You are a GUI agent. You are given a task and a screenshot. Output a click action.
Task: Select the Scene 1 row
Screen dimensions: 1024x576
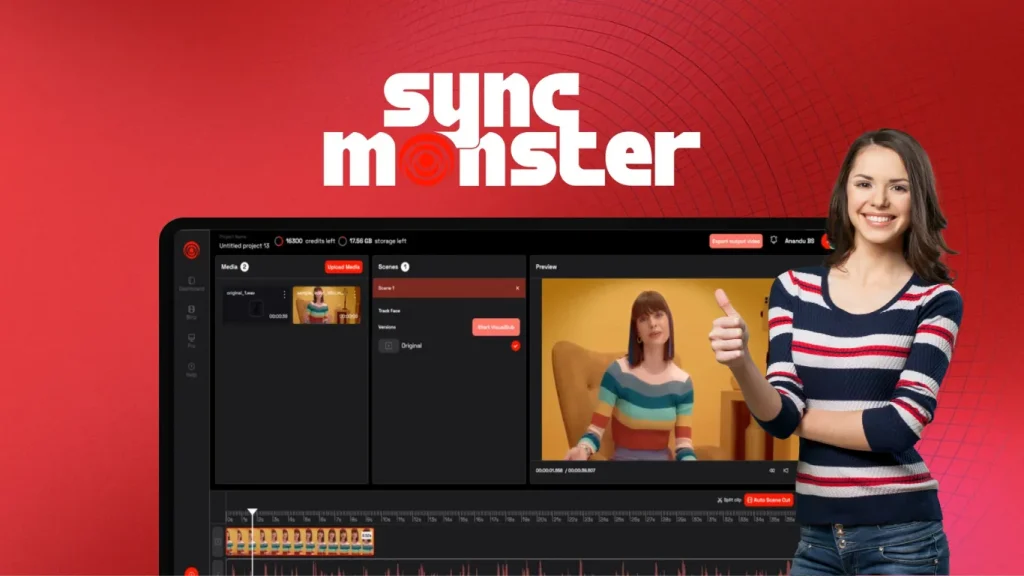(449, 288)
